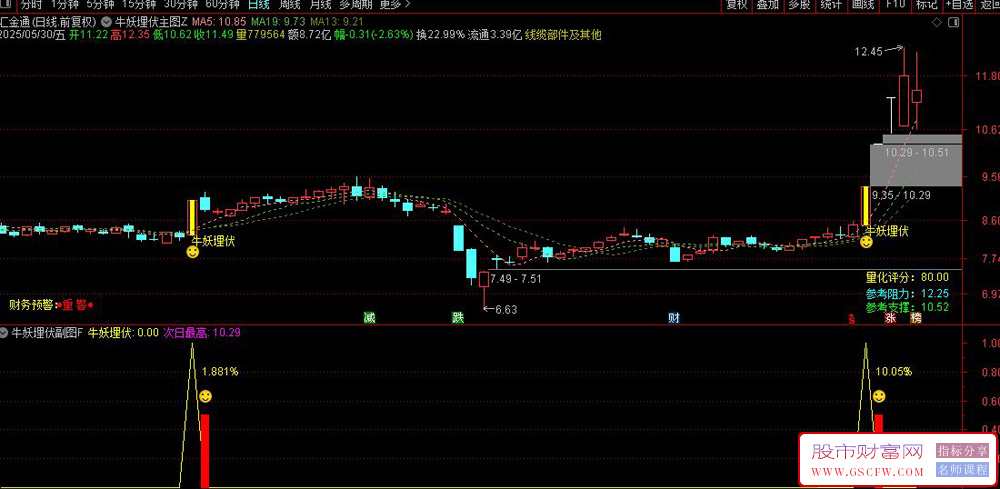Click the 10.05% label in sub-chart
This screenshot has width=1000, height=489.
893,372
